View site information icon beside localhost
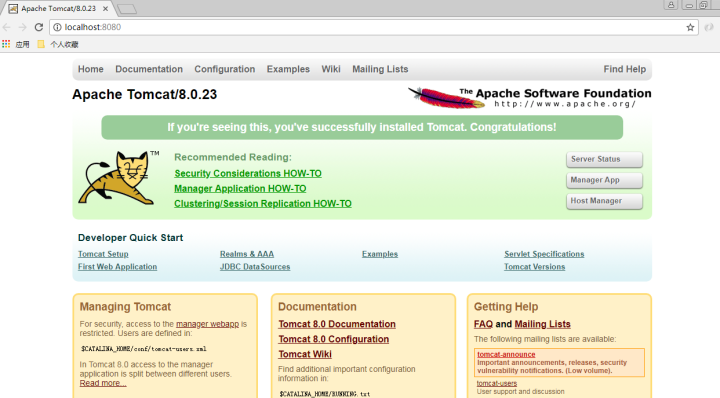The width and height of the screenshot is (720, 398). point(57,27)
